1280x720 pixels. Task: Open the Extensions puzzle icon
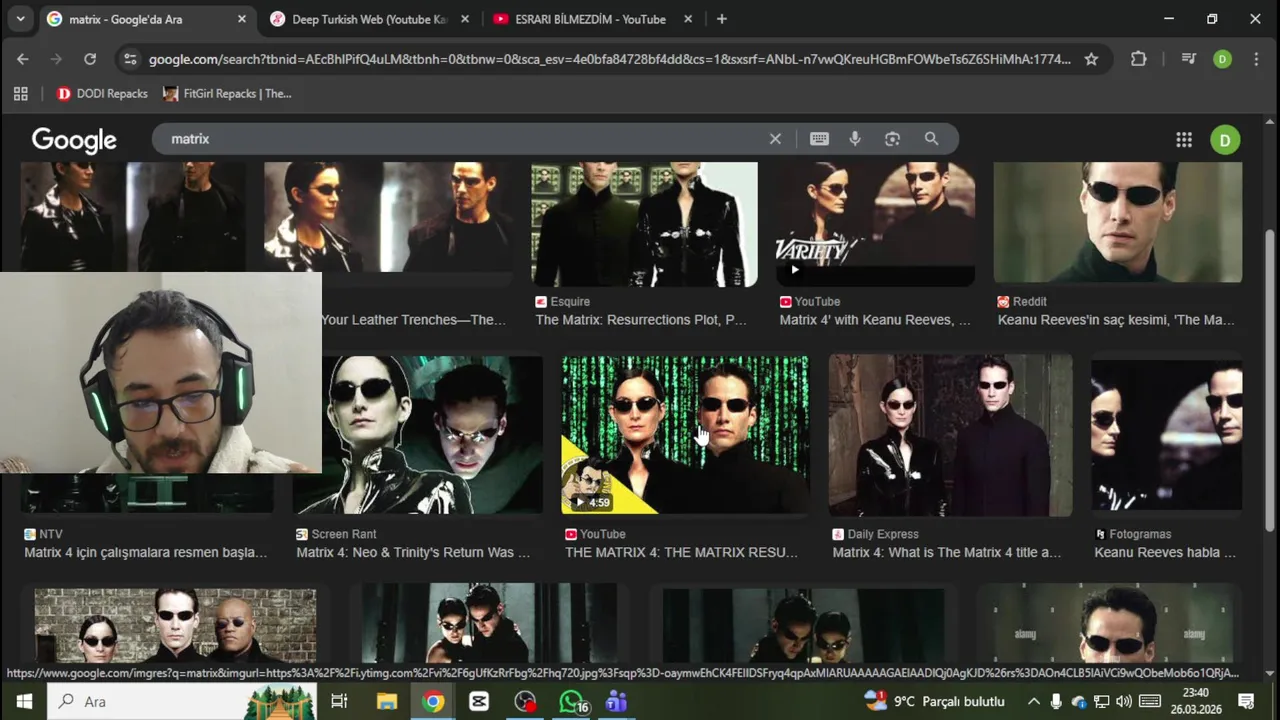1138,59
